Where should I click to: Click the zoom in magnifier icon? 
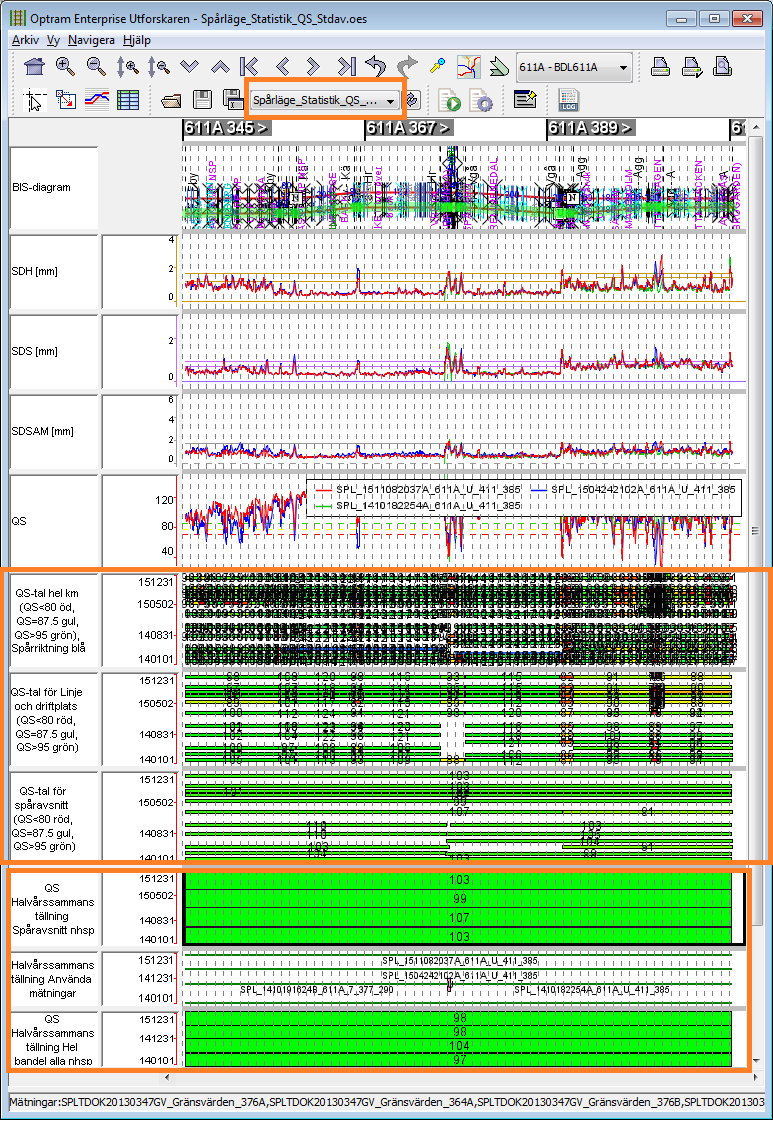coord(65,67)
